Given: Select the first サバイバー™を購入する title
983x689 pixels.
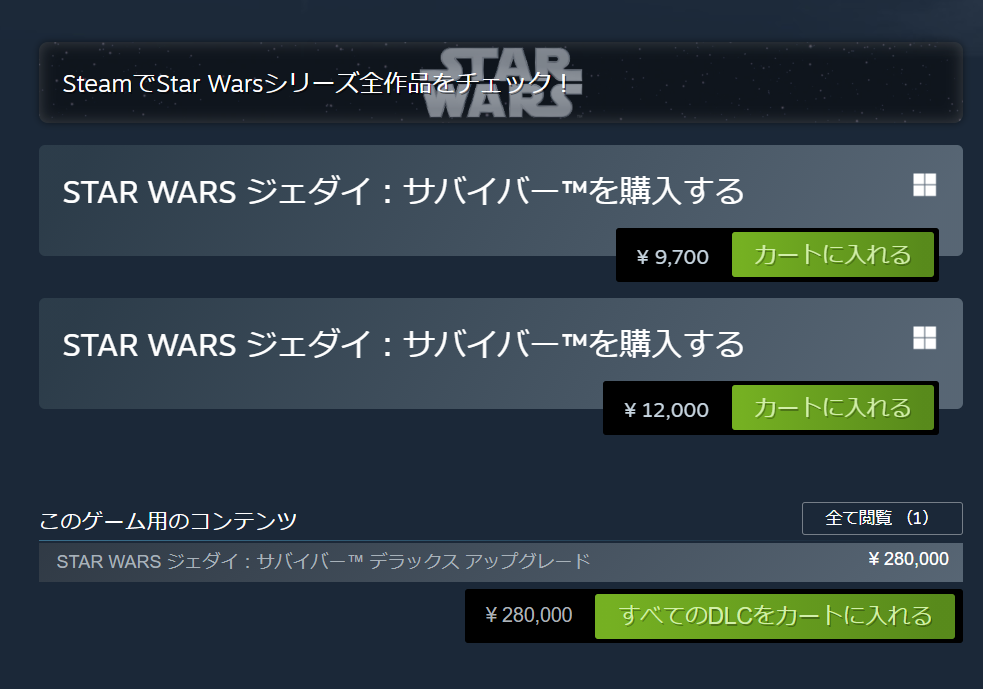Looking at the screenshot, I should pos(403,191).
